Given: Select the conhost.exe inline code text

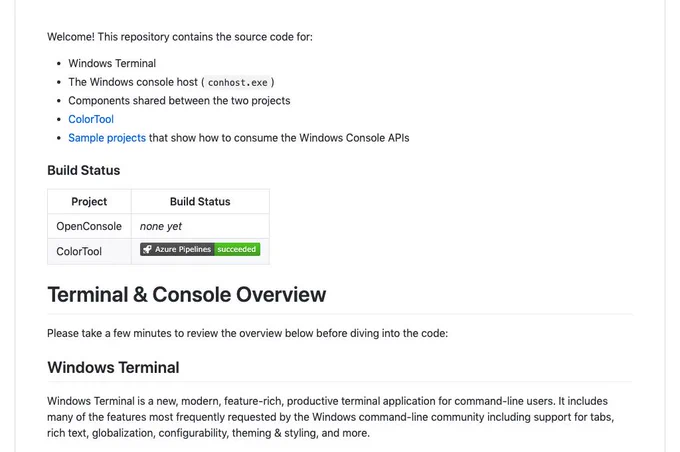Looking at the screenshot, I should point(238,82).
